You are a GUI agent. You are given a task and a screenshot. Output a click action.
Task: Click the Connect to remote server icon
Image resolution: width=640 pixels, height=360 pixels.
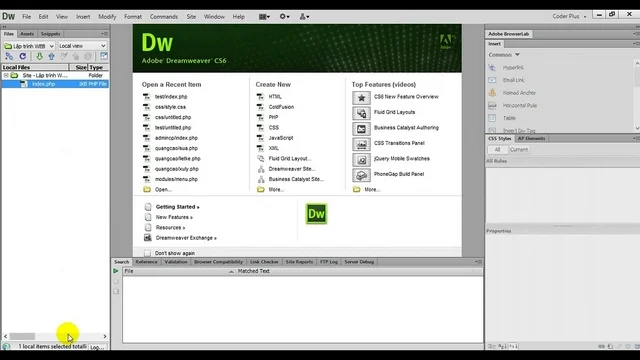click(9, 56)
